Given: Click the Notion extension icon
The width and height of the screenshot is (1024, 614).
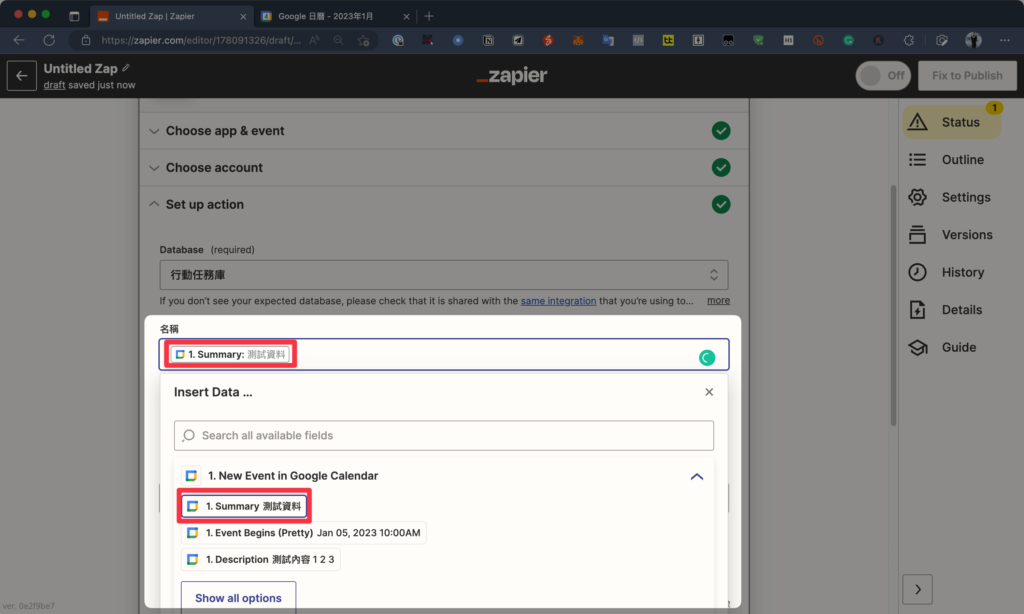Looking at the screenshot, I should pos(488,40).
